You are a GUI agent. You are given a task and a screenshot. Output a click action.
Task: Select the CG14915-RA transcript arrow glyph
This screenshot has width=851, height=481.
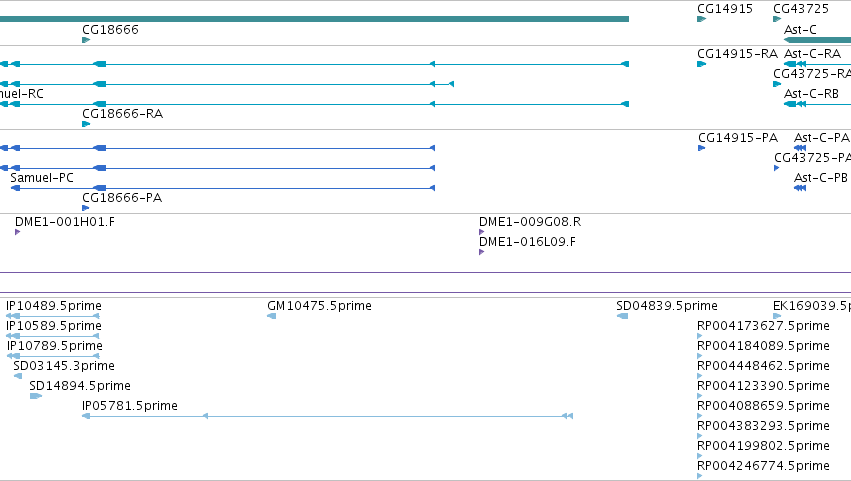[701, 64]
